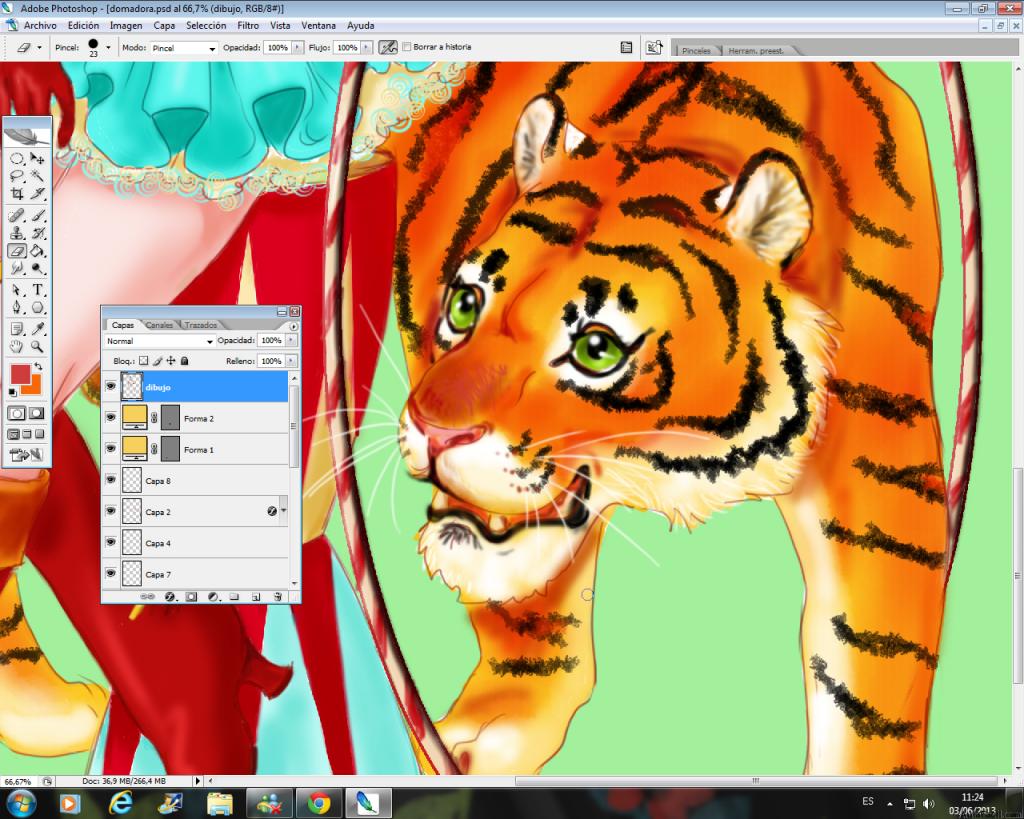
Task: Switch to the Canales tab
Action: (159, 325)
